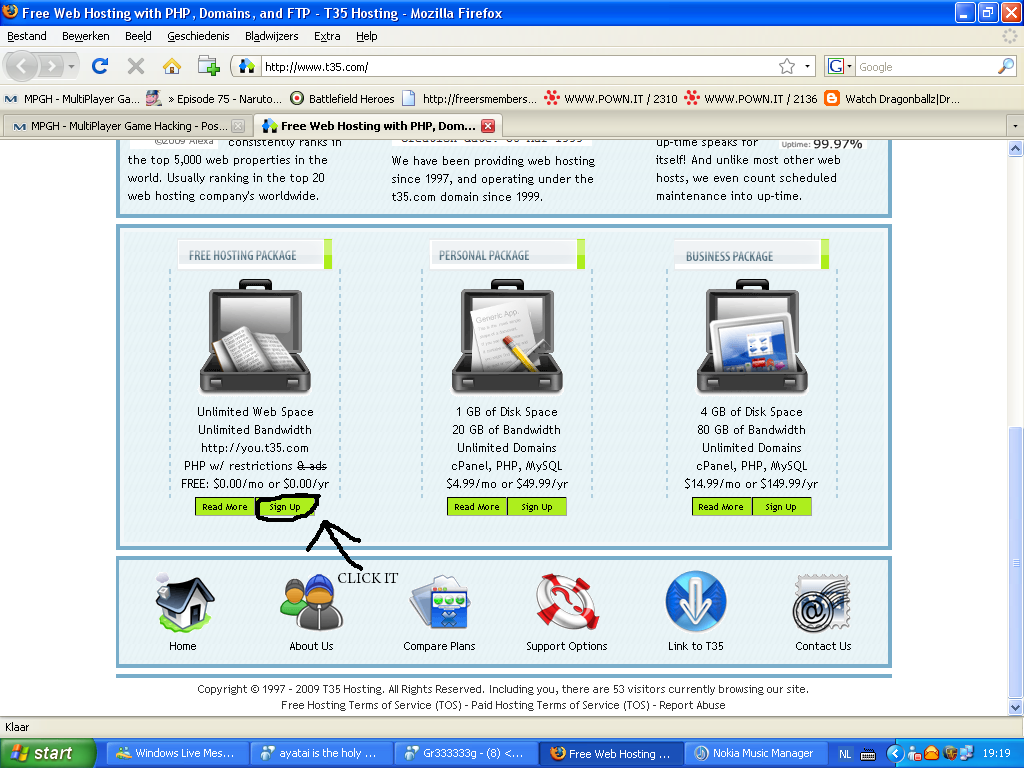Click the NL language indicator in tray

(x=844, y=754)
